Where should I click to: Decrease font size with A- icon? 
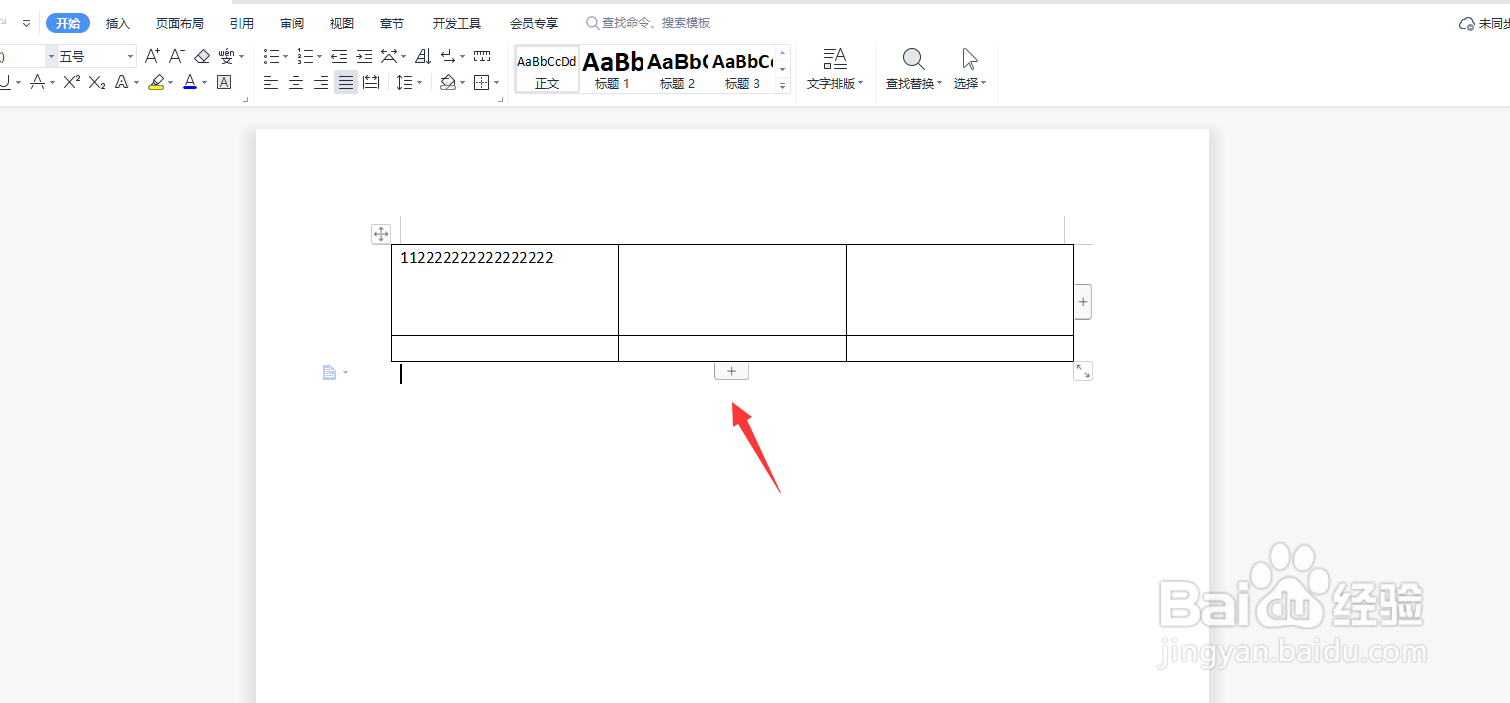(x=177, y=56)
